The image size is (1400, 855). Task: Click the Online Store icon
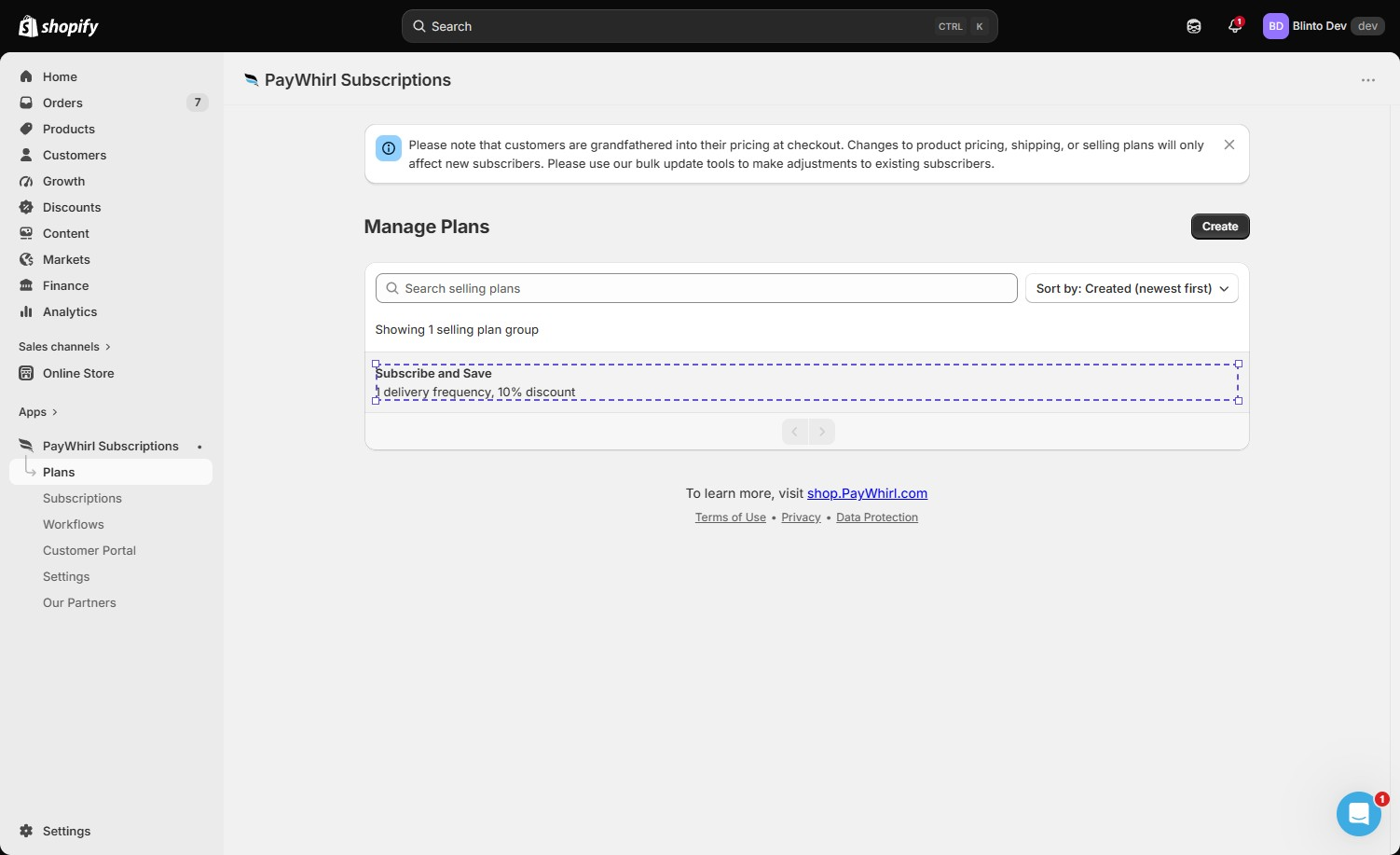pos(26,373)
